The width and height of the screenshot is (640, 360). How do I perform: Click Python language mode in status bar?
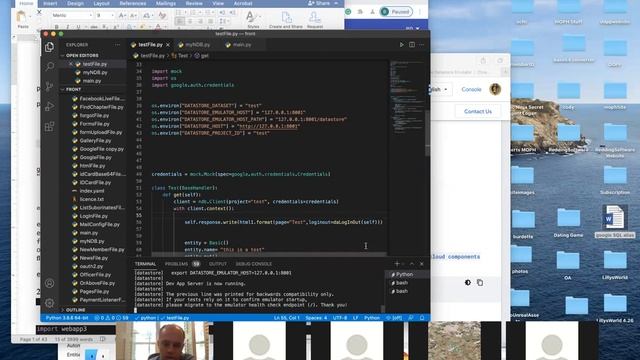coord(371,318)
